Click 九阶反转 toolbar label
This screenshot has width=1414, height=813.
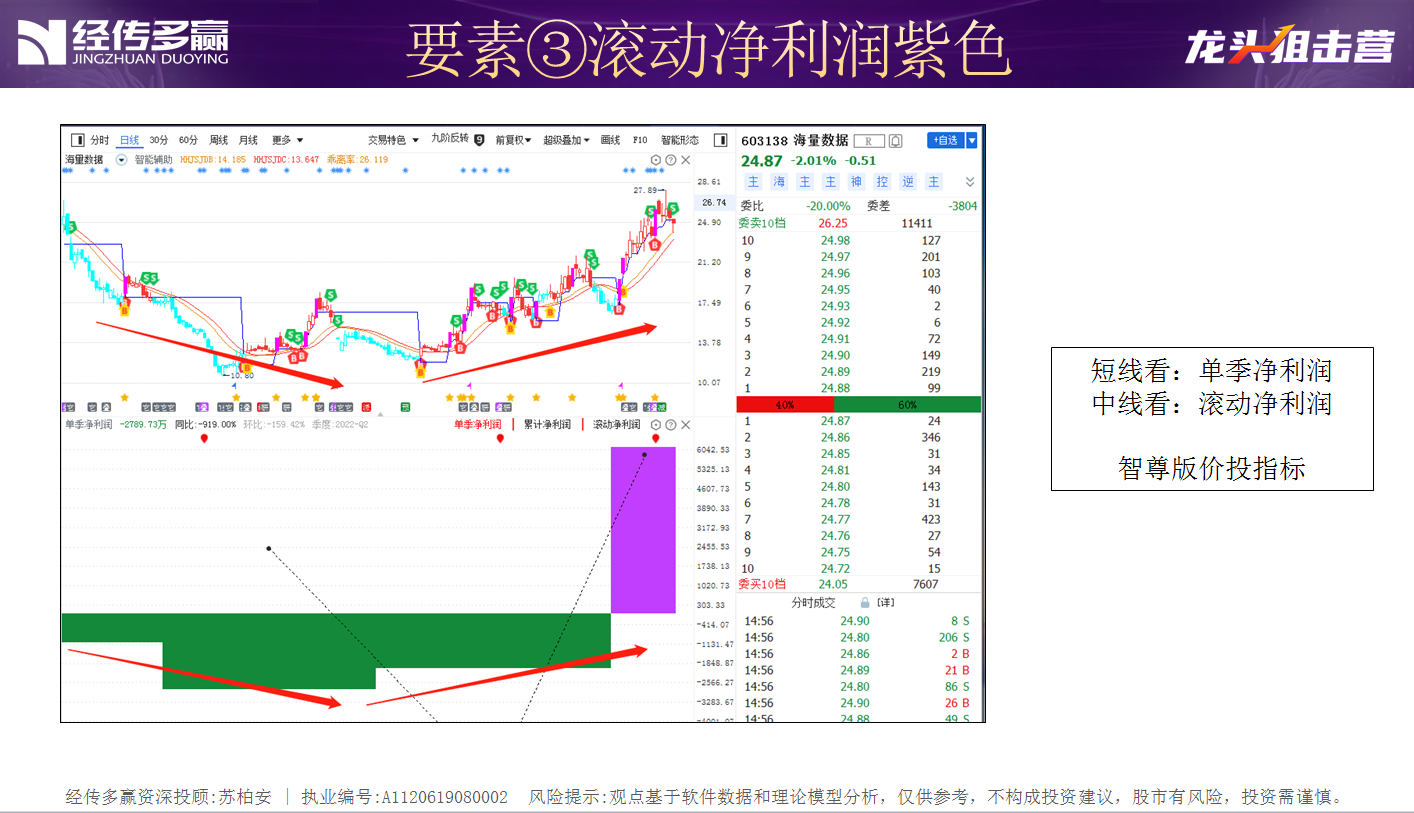coord(450,139)
